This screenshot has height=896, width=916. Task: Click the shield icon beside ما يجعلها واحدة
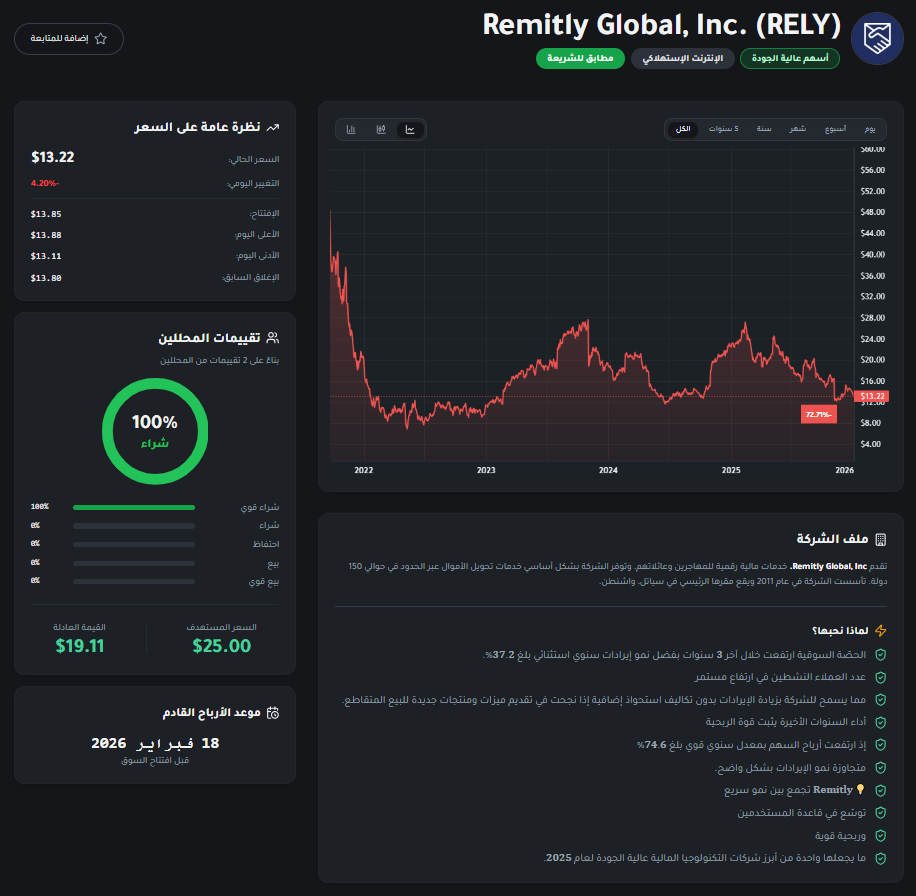tap(880, 858)
